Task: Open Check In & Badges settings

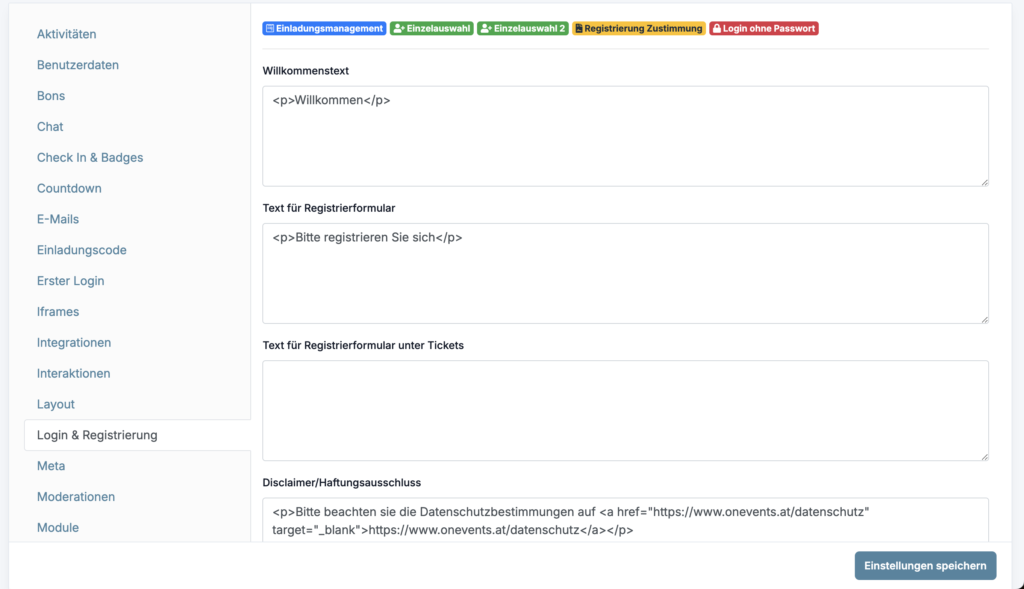Action: pos(90,158)
